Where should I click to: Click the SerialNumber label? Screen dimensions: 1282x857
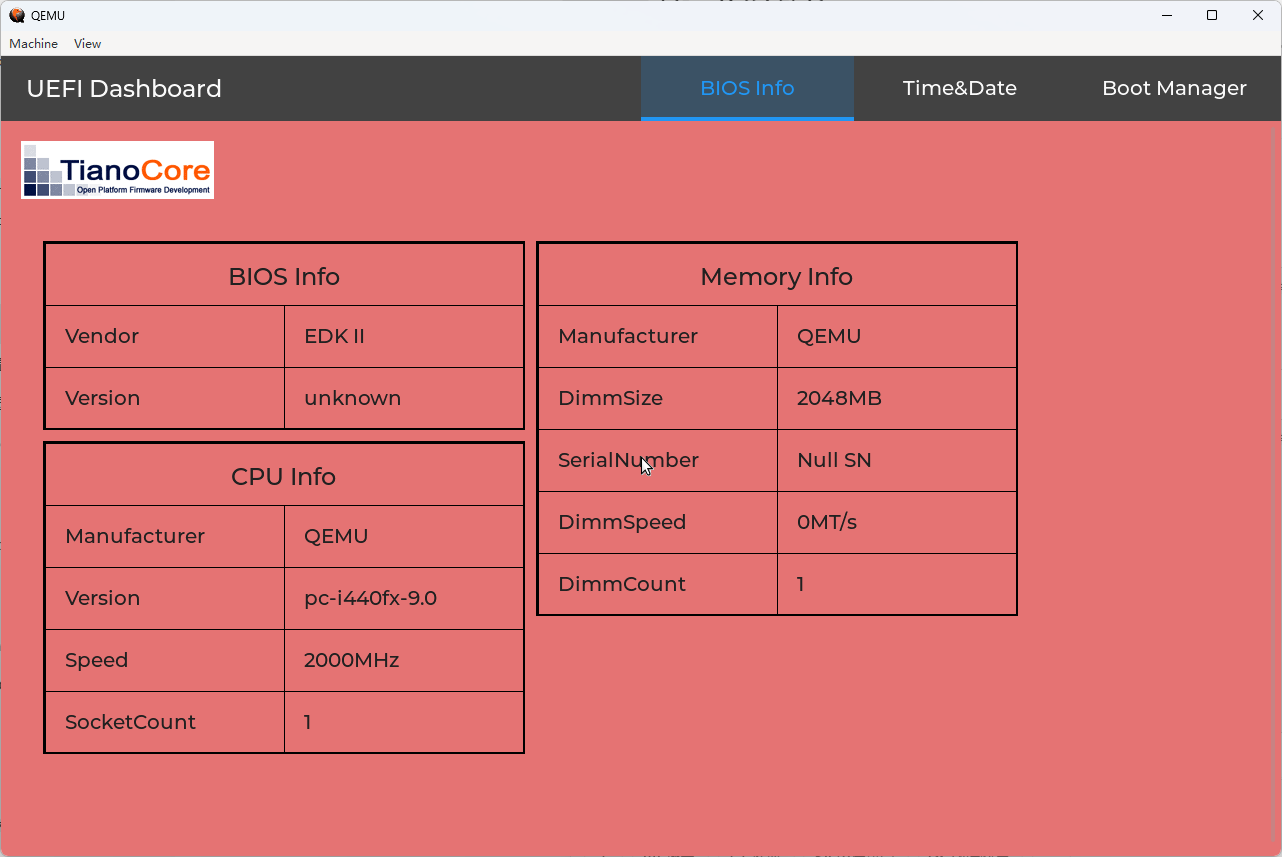click(x=628, y=460)
